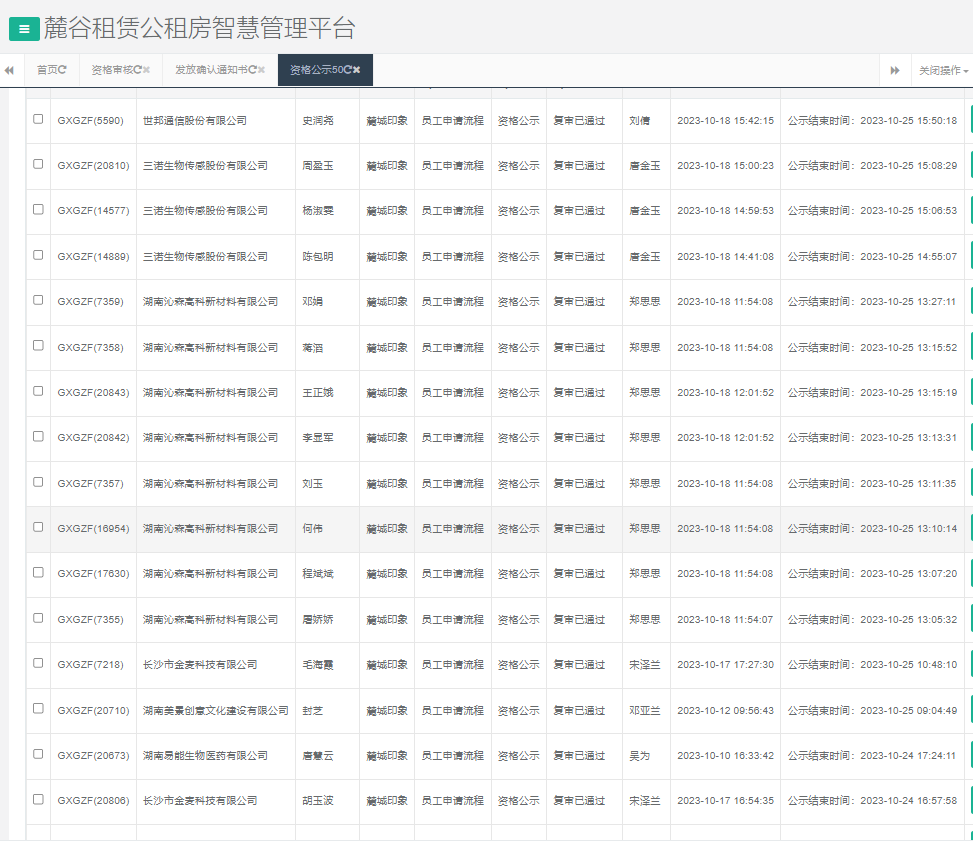Click the green action button on 史润尧's row
The image size is (973, 844).
[969, 120]
